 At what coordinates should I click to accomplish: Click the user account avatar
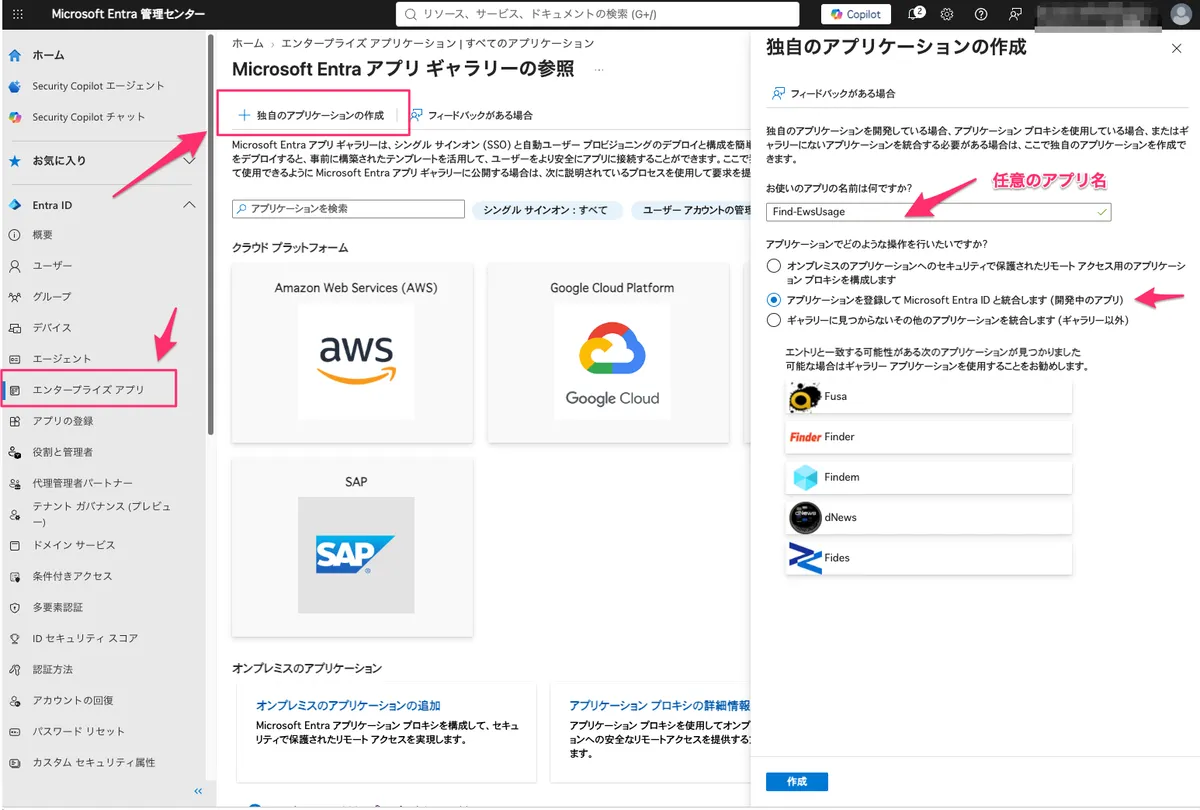coord(1180,14)
